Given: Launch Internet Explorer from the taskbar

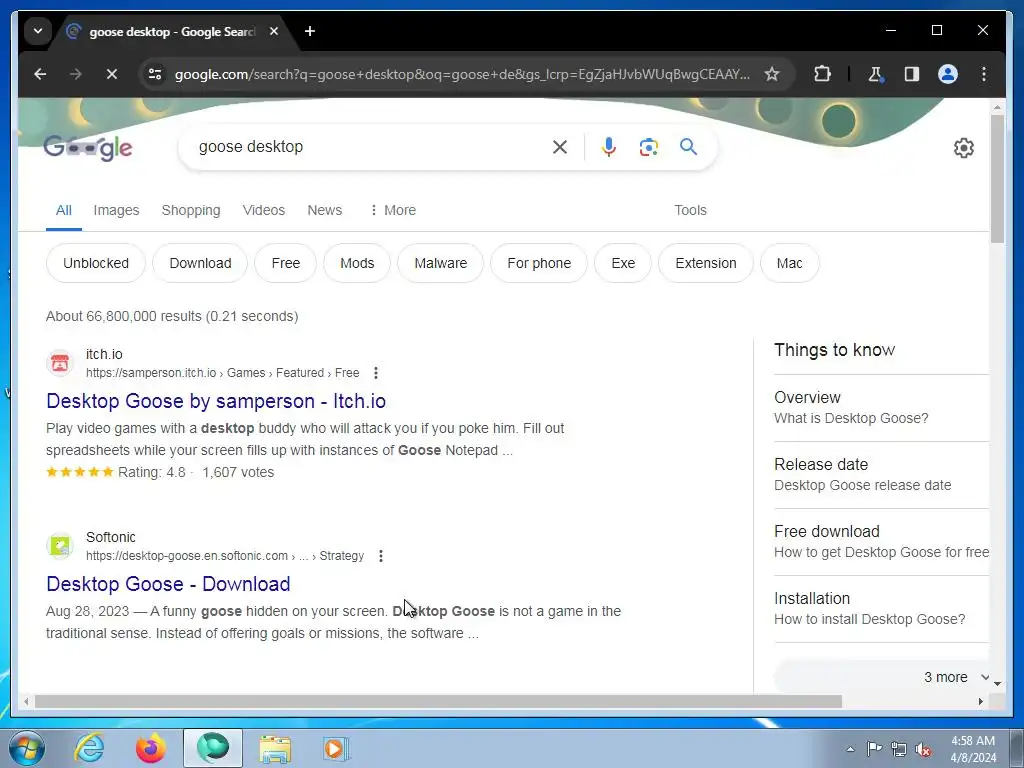Looking at the screenshot, I should 89,748.
